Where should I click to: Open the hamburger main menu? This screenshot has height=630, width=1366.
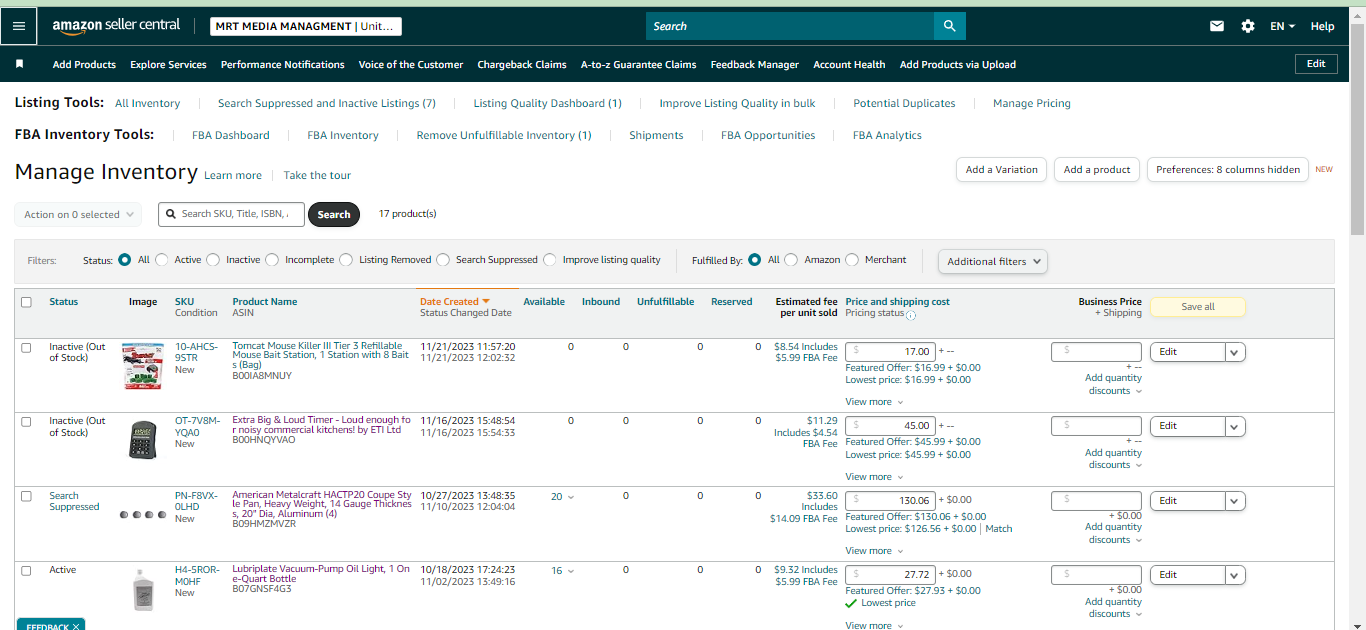pyautogui.click(x=19, y=26)
